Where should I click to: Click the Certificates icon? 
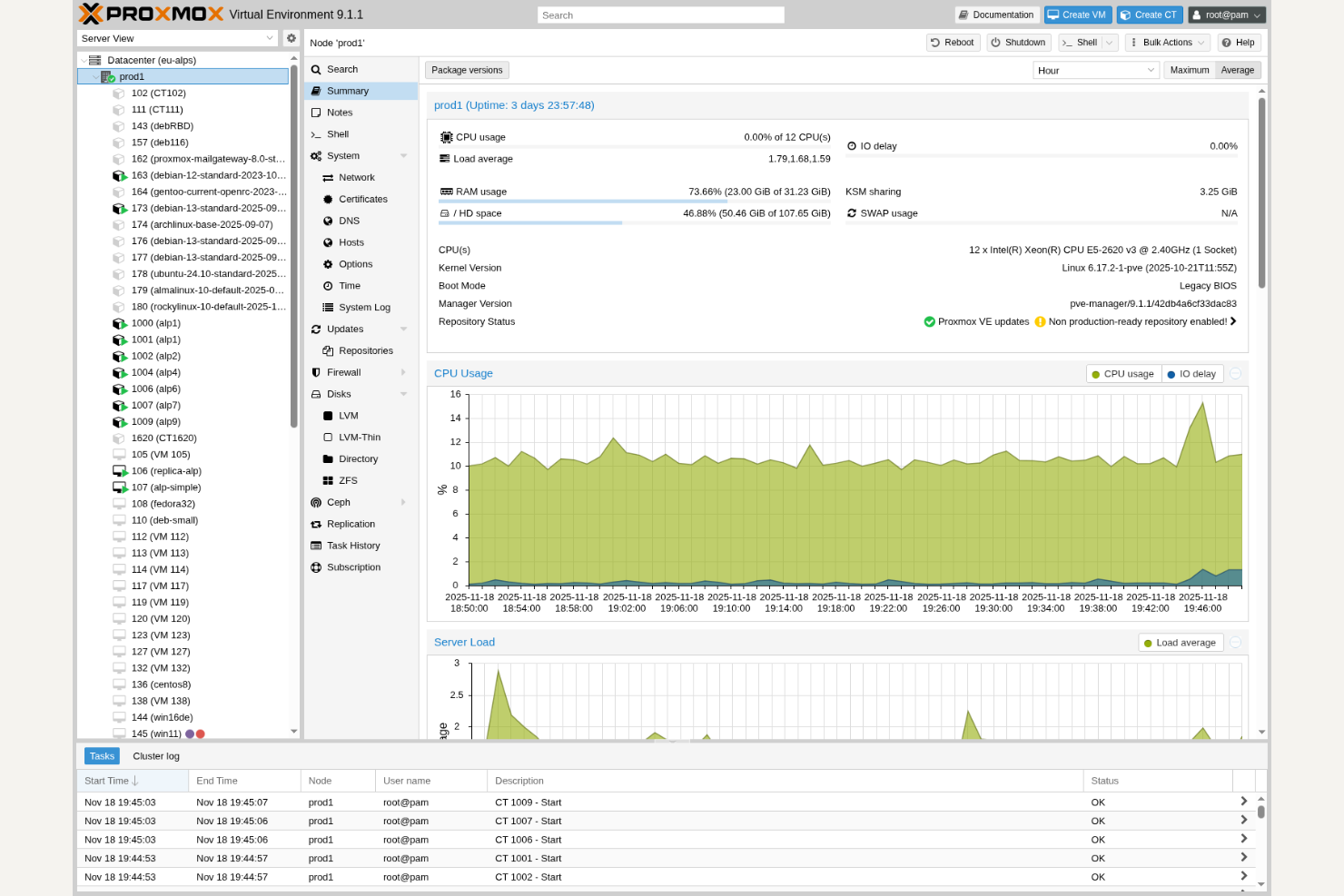328,200
